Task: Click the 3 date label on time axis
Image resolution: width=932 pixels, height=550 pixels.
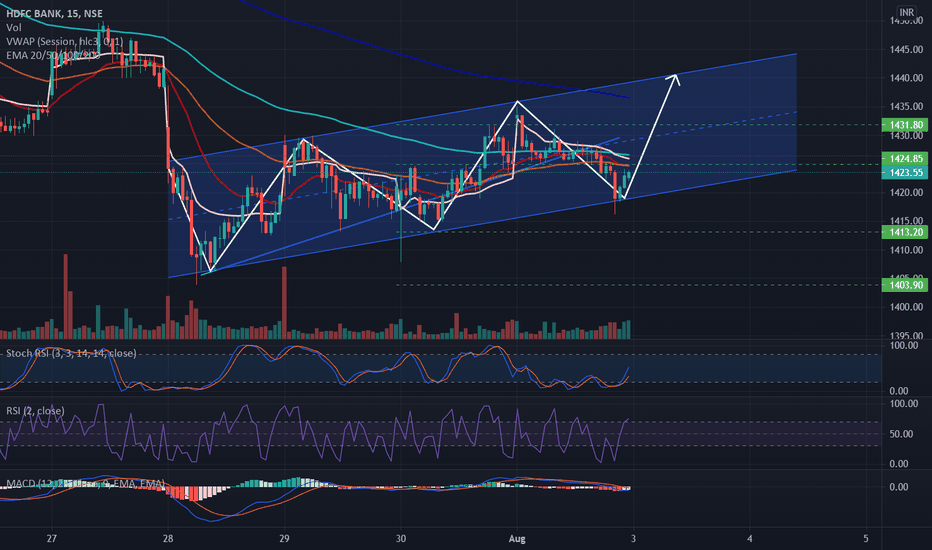Action: (x=633, y=539)
